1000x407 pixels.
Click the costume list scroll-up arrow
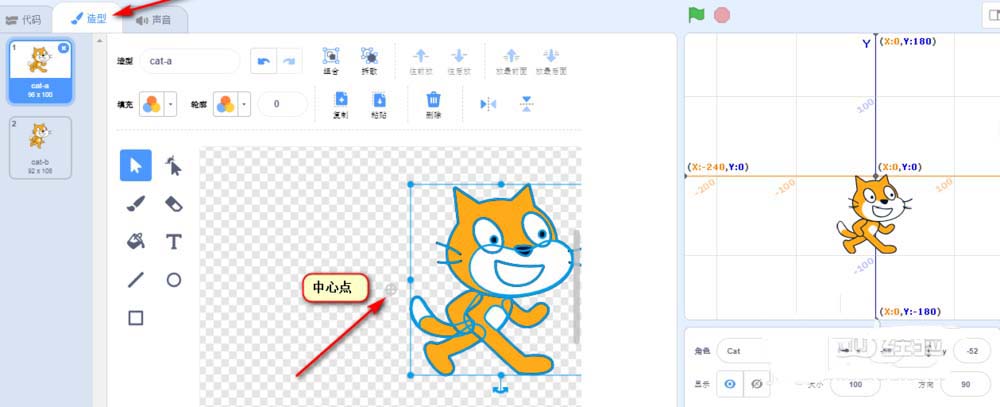click(98, 40)
